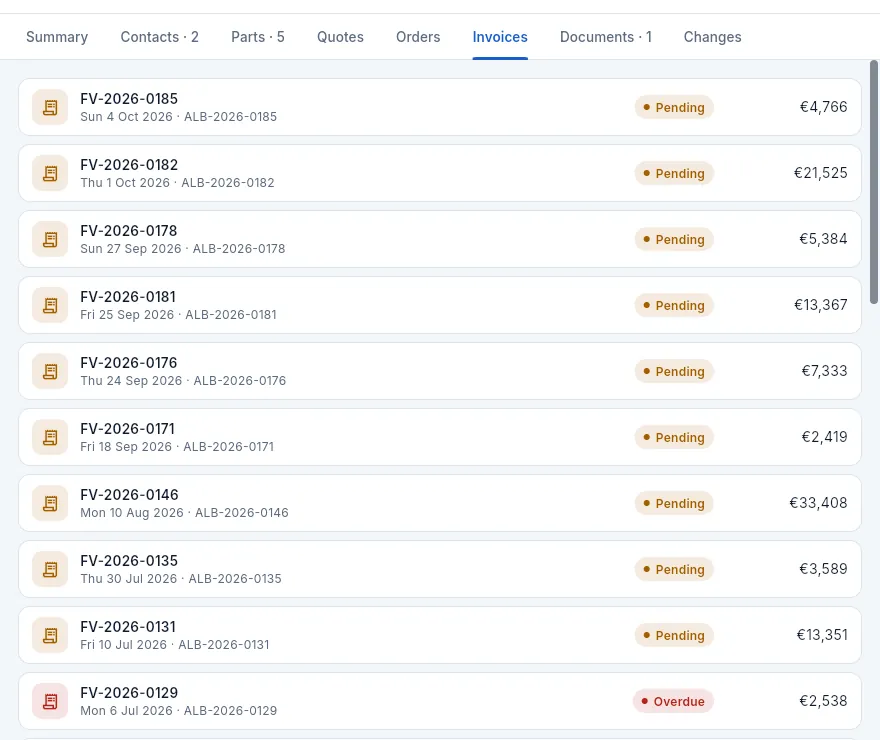The width and height of the screenshot is (880, 740).
Task: Open invoice FV-2026-0185
Action: [x=440, y=107]
